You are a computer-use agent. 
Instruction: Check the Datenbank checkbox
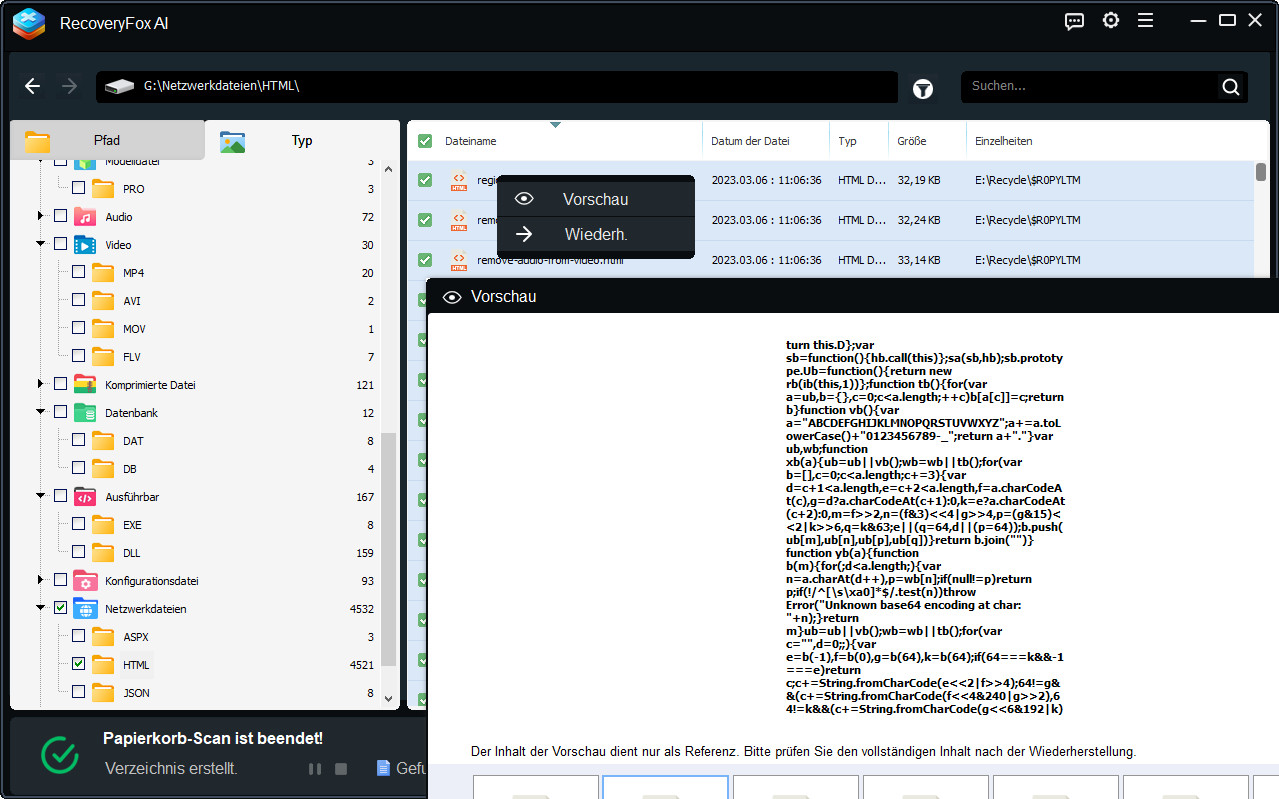(60, 413)
